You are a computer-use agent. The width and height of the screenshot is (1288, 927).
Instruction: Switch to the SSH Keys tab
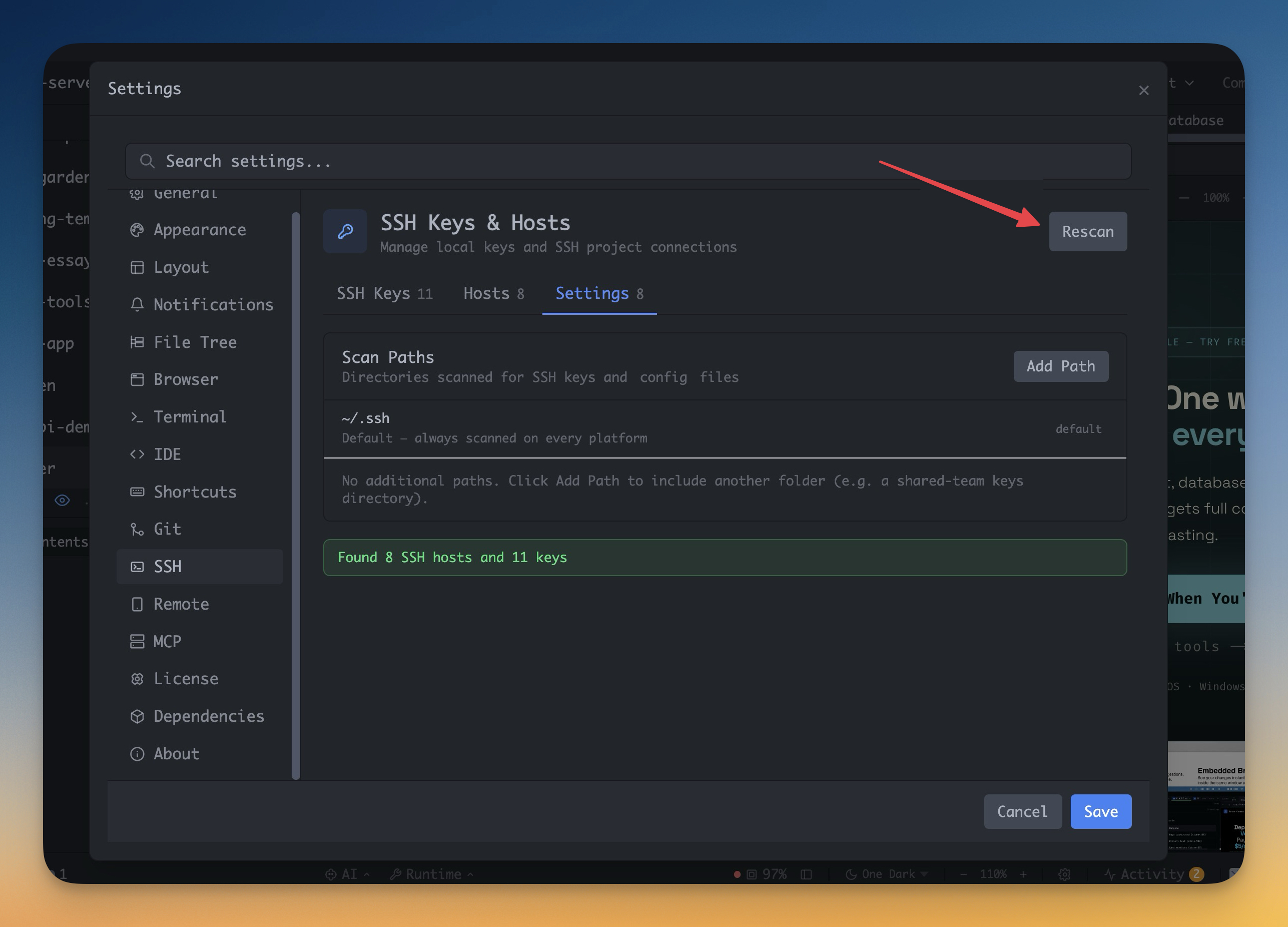click(384, 294)
